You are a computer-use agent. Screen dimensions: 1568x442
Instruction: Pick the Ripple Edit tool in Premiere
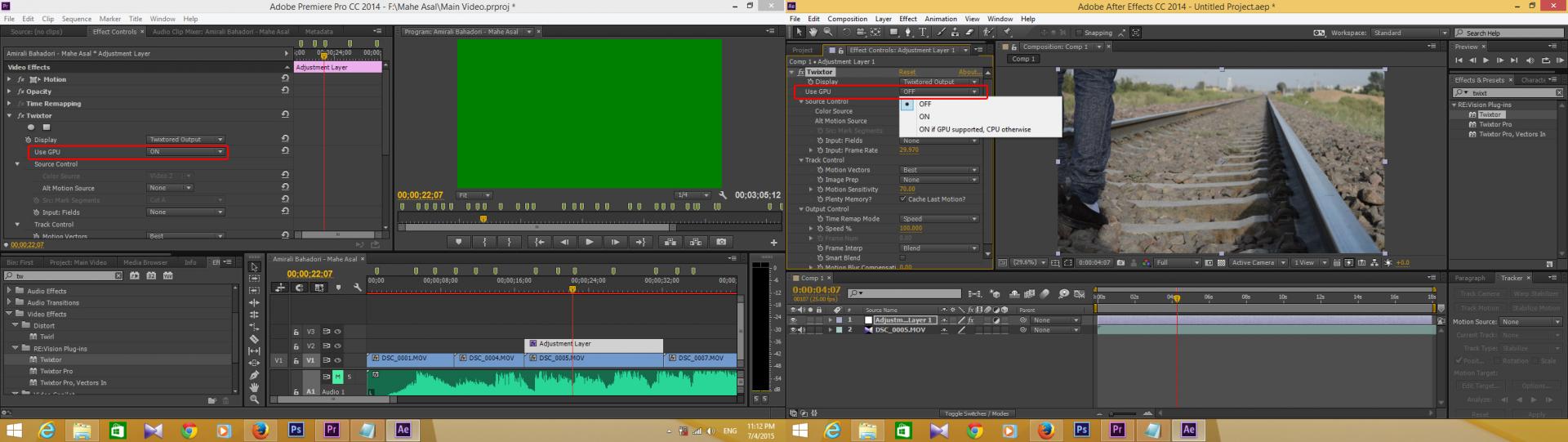(255, 302)
